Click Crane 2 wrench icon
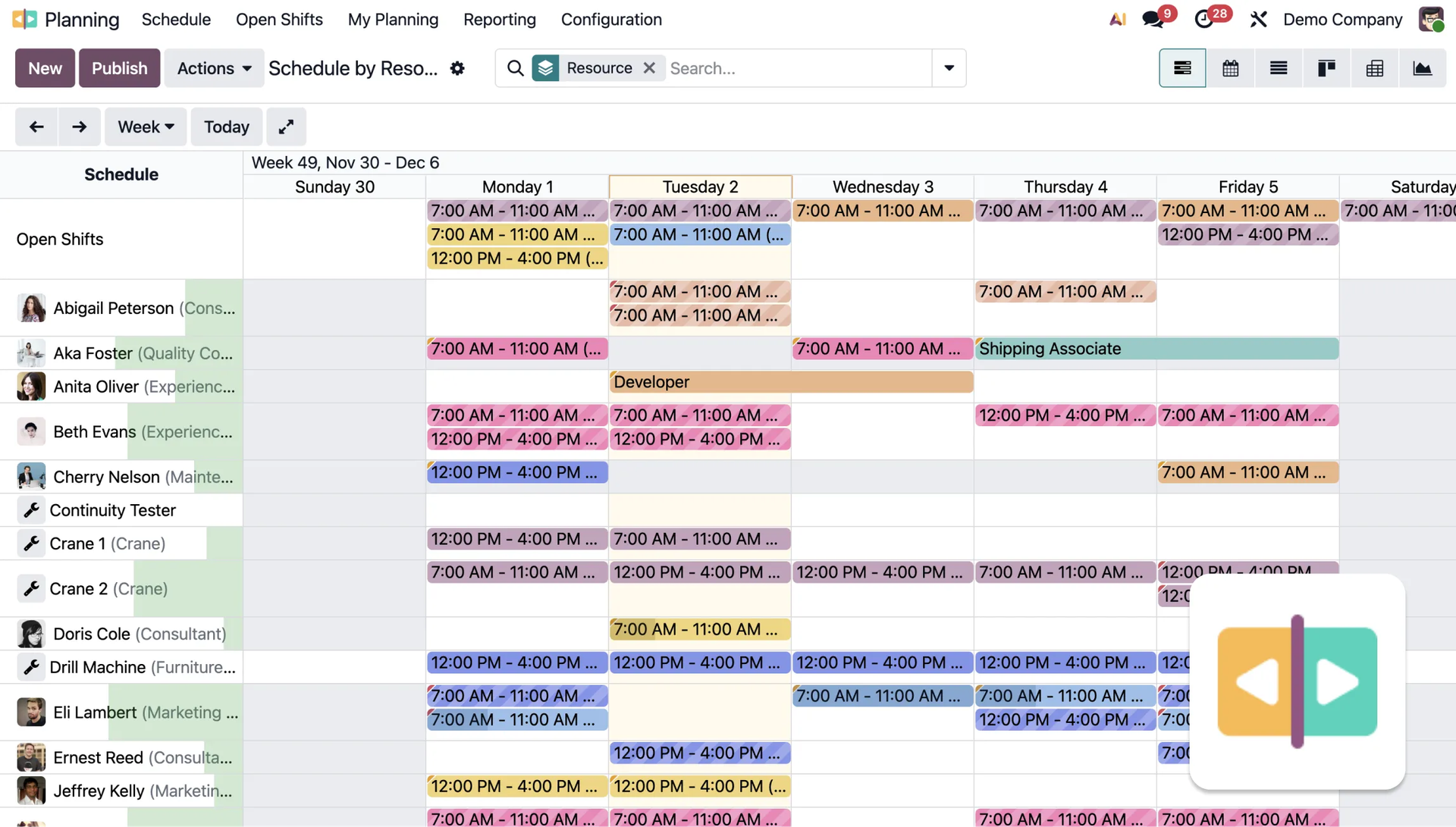Viewport: 1456px width, 827px height. click(x=31, y=589)
